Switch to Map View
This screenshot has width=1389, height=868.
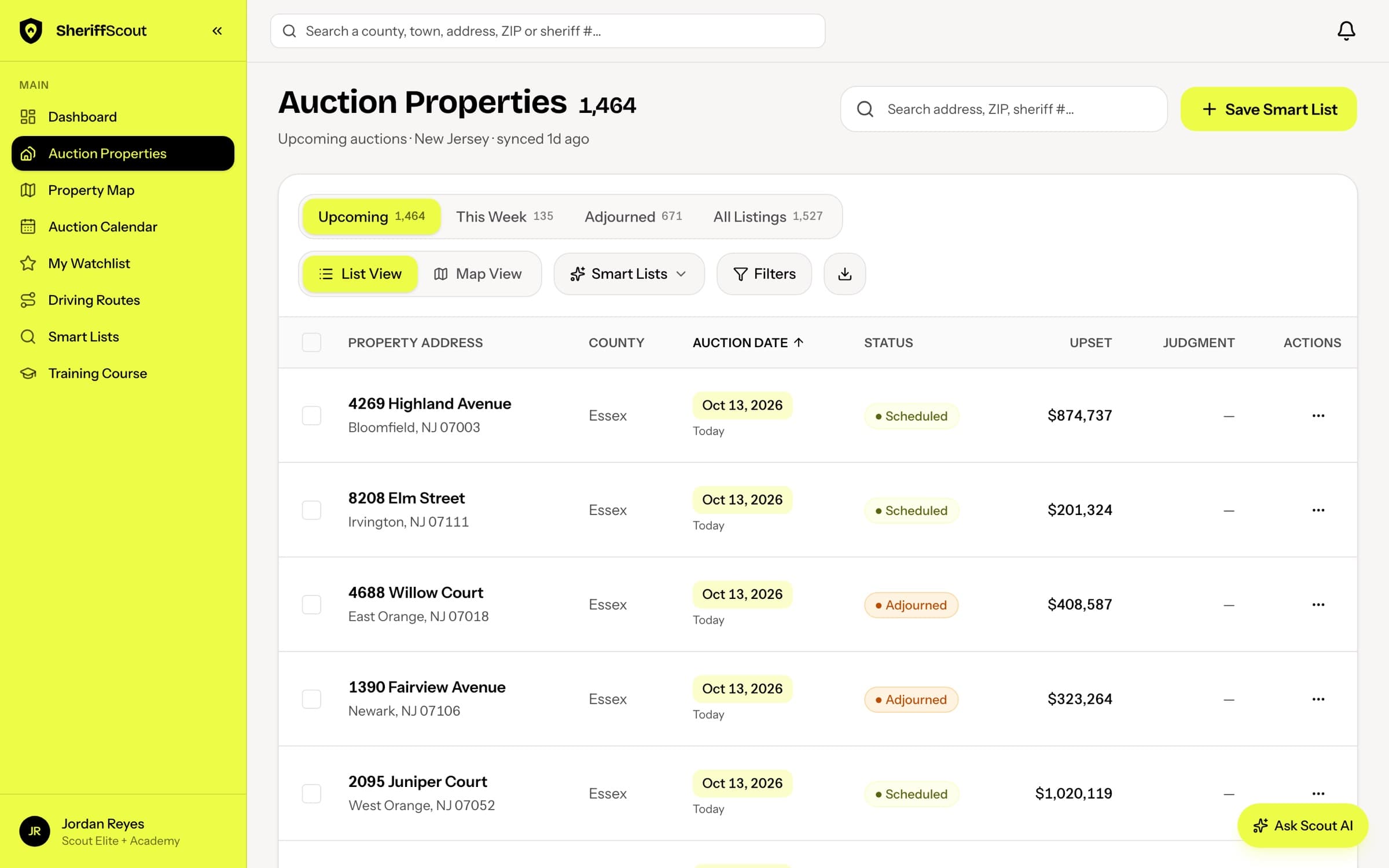(x=478, y=274)
